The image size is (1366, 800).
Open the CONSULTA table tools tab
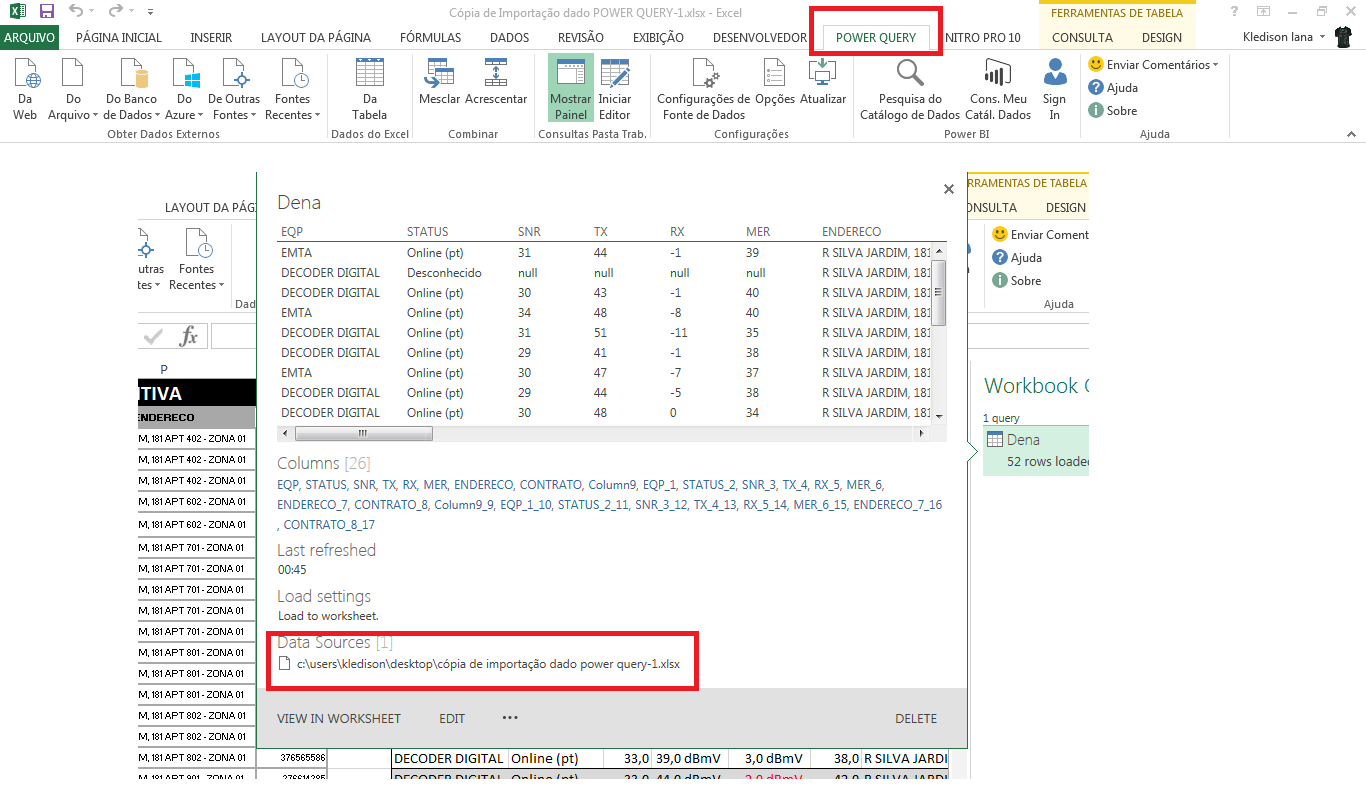click(x=1082, y=37)
